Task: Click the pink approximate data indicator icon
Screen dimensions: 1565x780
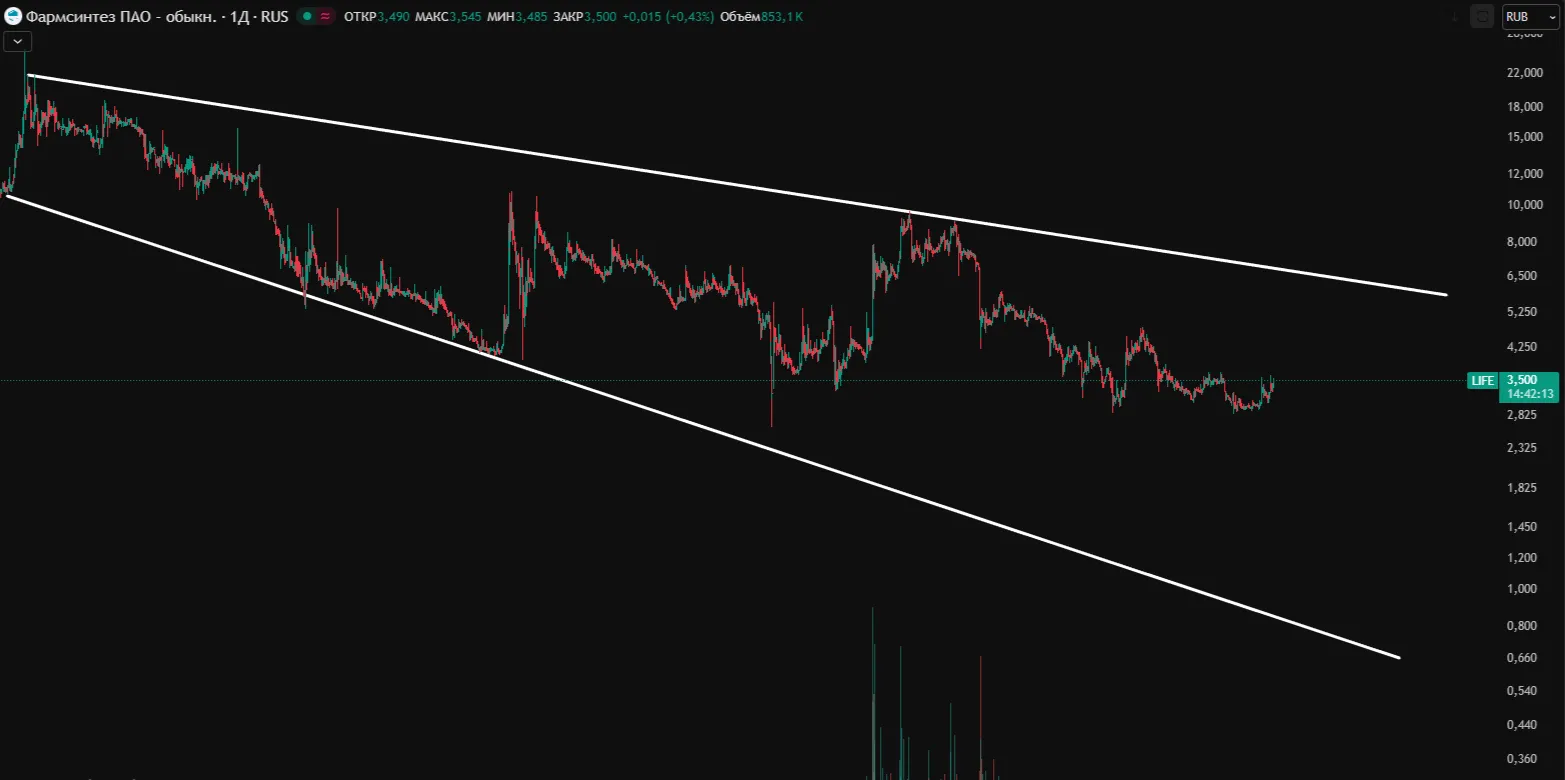Action: point(325,17)
